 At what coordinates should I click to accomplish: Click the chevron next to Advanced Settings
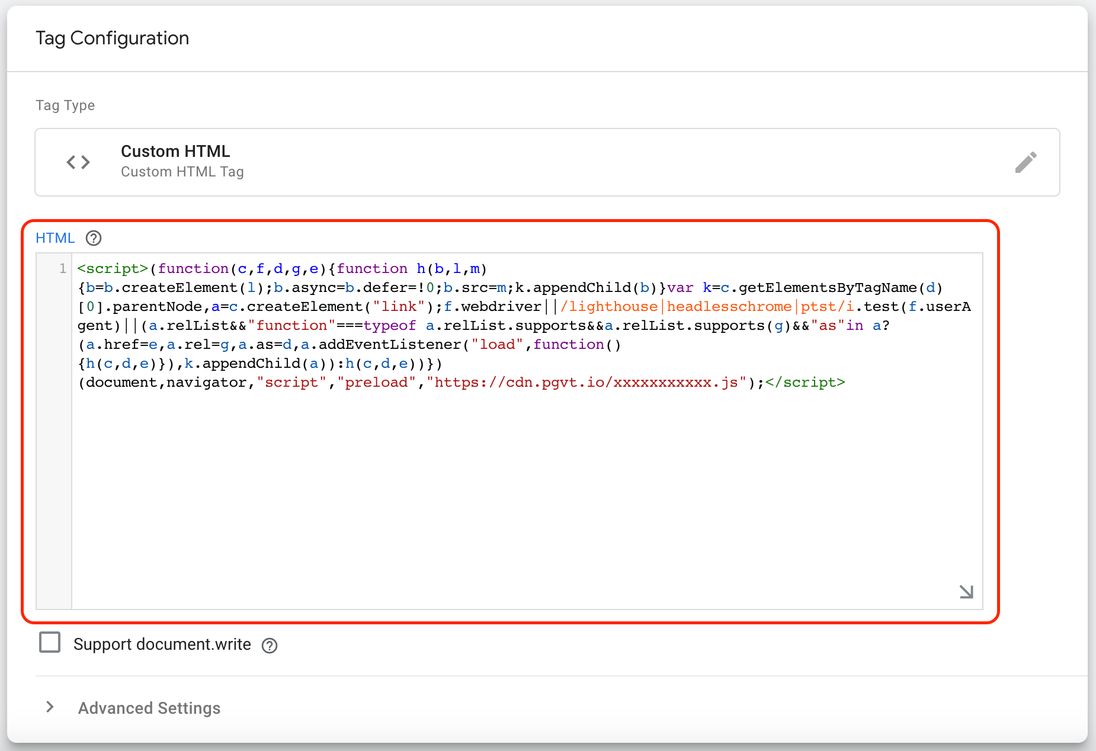tap(50, 707)
